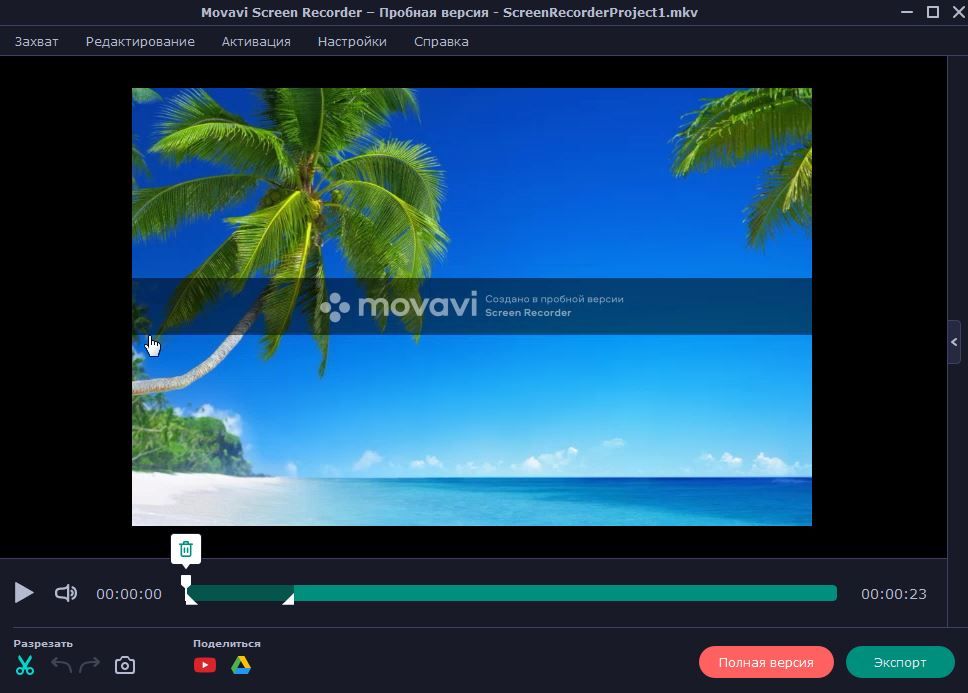
Task: Click the undo arrow icon
Action: point(61,665)
